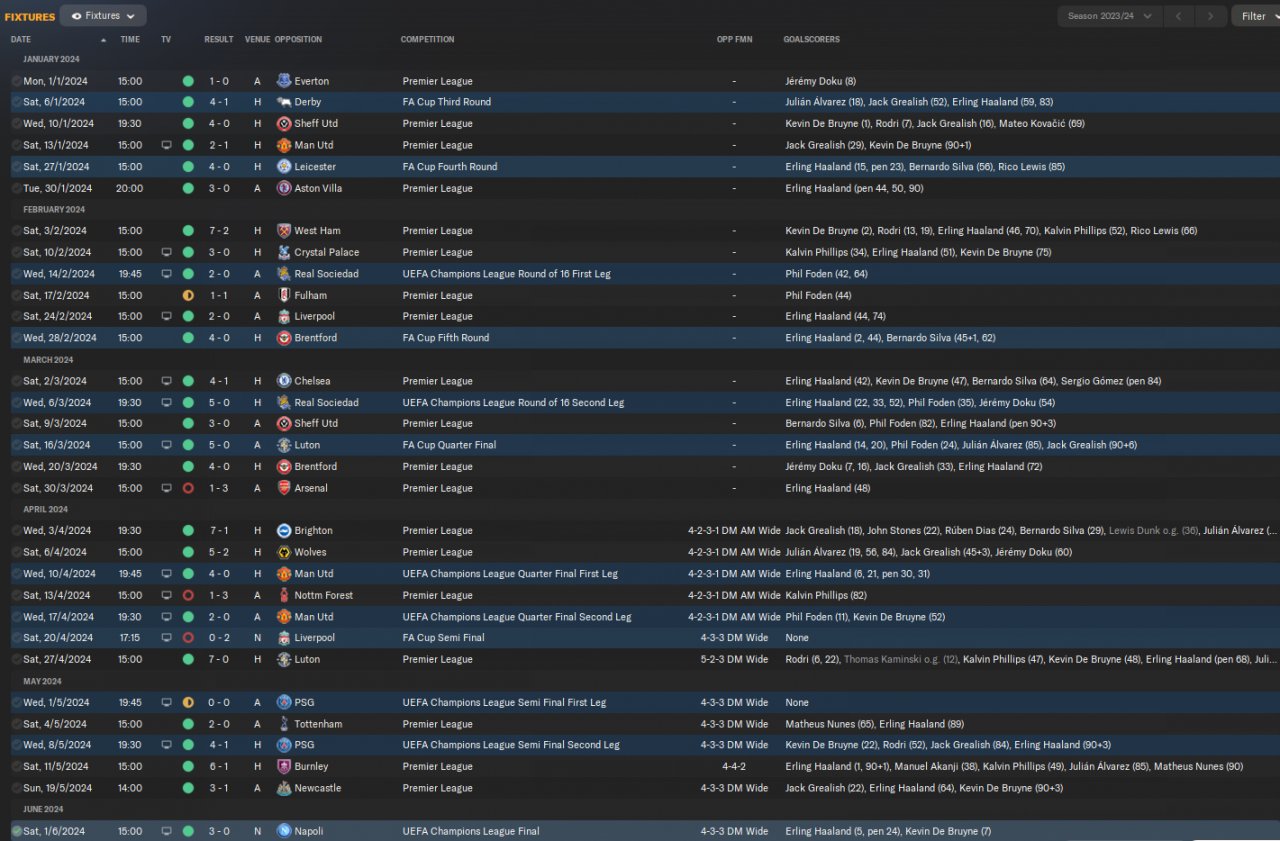Image resolution: width=1280 pixels, height=841 pixels.
Task: Sort by the TV column header
Action: click(x=166, y=40)
